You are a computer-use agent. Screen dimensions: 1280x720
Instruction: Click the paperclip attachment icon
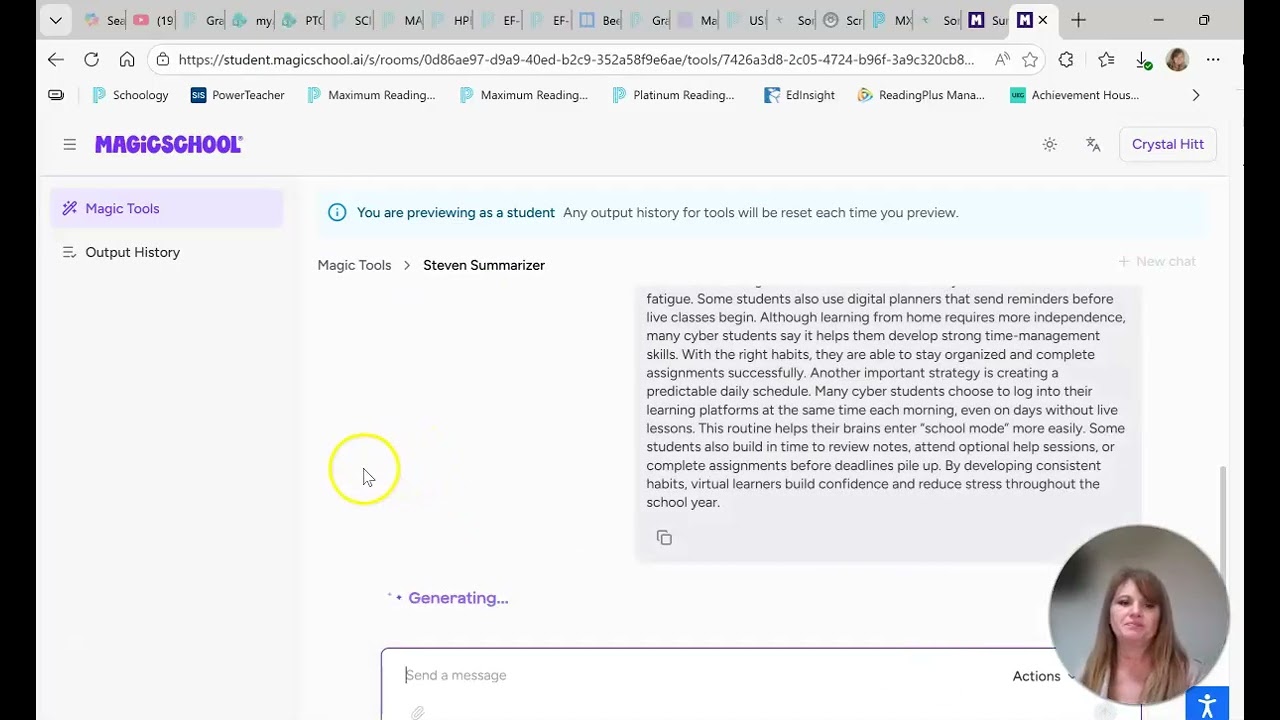[x=418, y=712]
